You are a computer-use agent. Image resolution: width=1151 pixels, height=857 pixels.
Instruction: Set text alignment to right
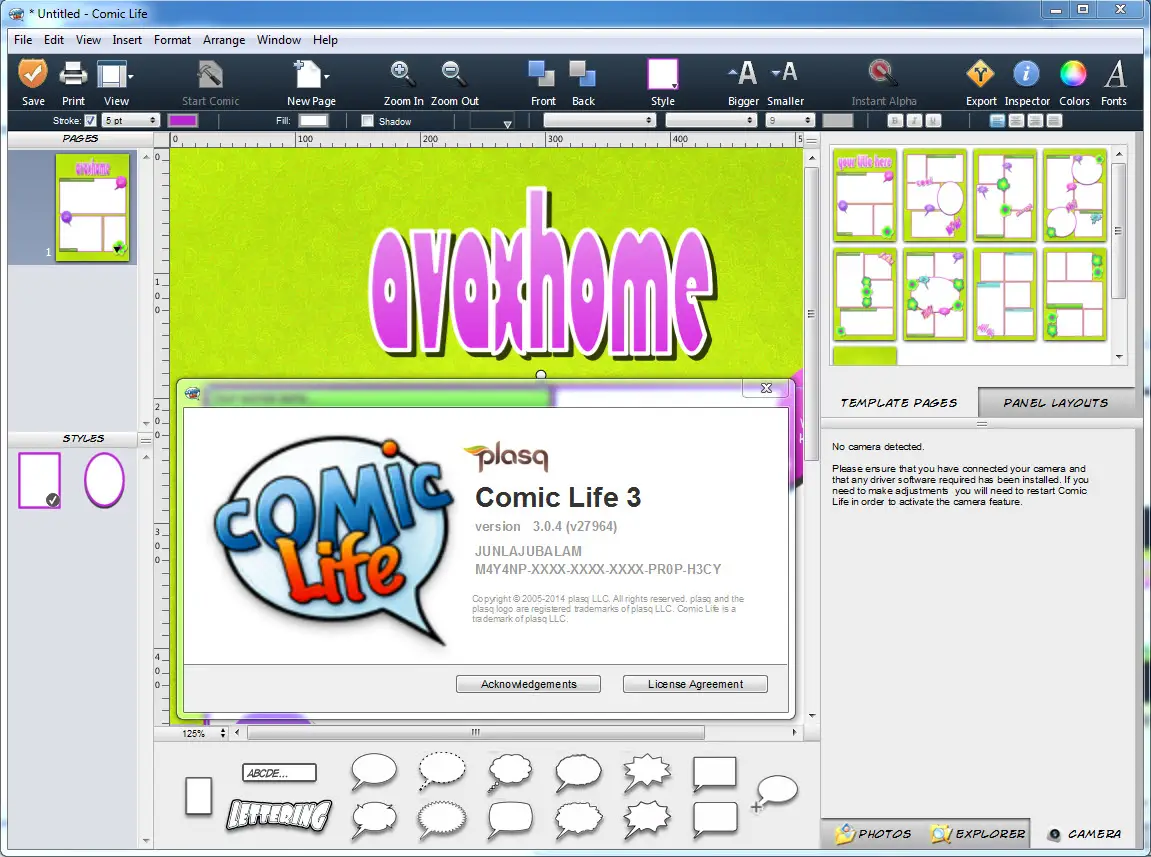(1035, 121)
